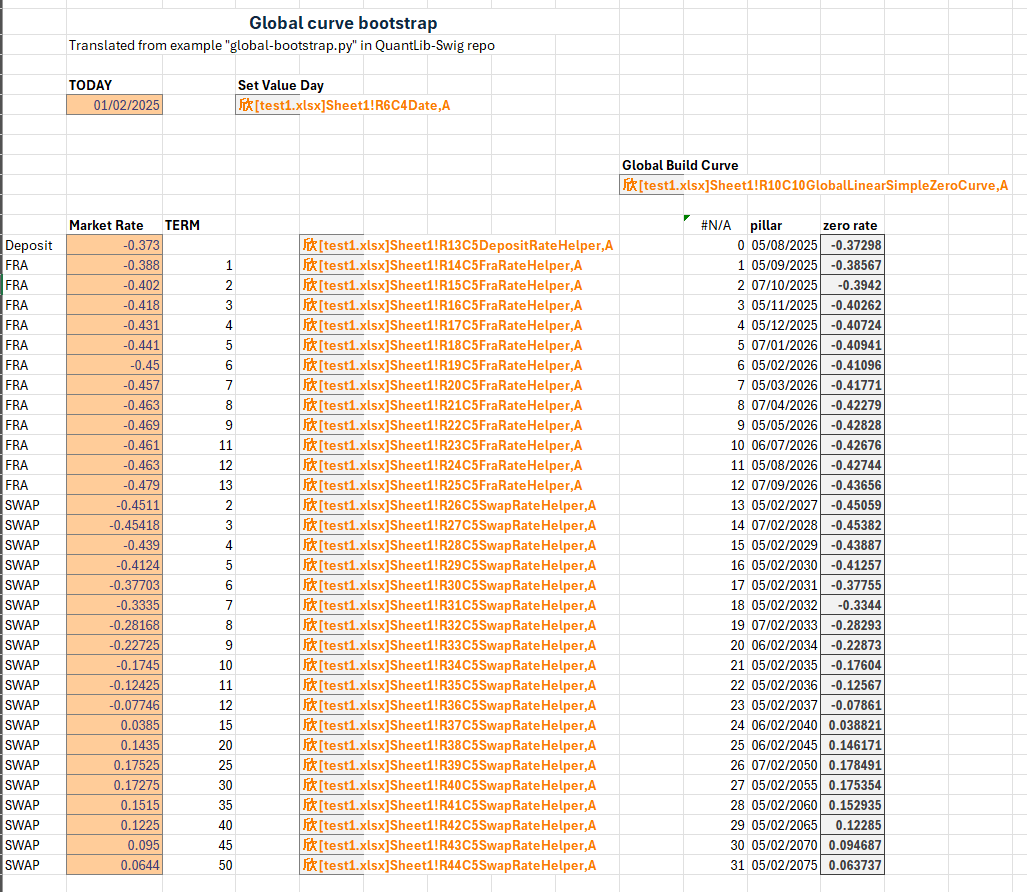Click the "Global curve bootstrap" title cell
The image size is (1027, 892).
pos(342,23)
